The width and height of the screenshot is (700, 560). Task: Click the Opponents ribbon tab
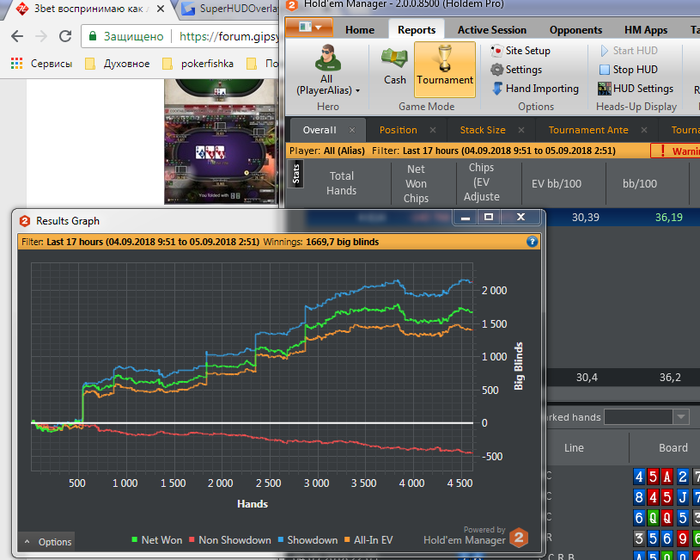tap(575, 30)
